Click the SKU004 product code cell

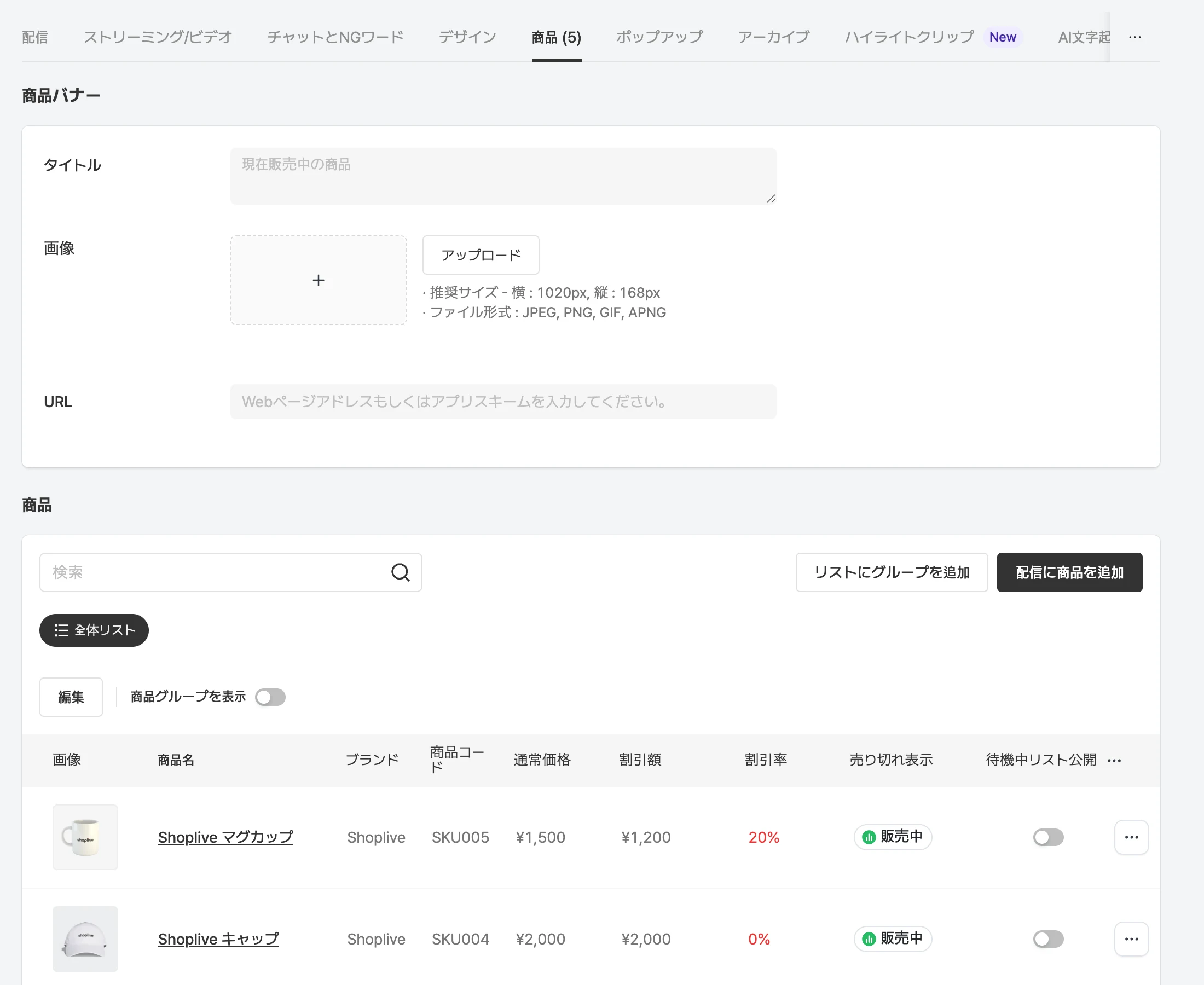point(460,938)
